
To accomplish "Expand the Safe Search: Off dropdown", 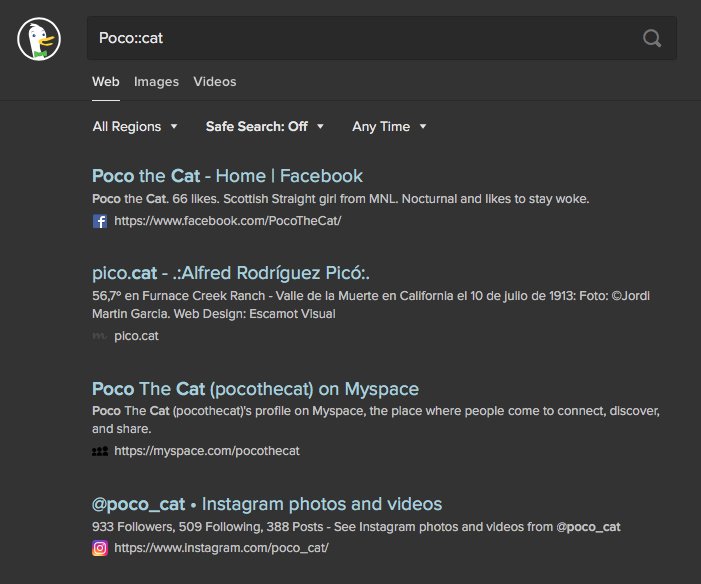I will tap(265, 127).
